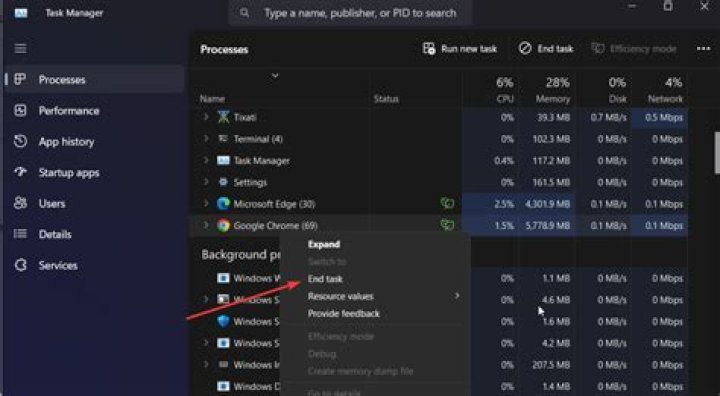
Task: Click the Efficiency mode toolbar button
Action: tap(634, 49)
